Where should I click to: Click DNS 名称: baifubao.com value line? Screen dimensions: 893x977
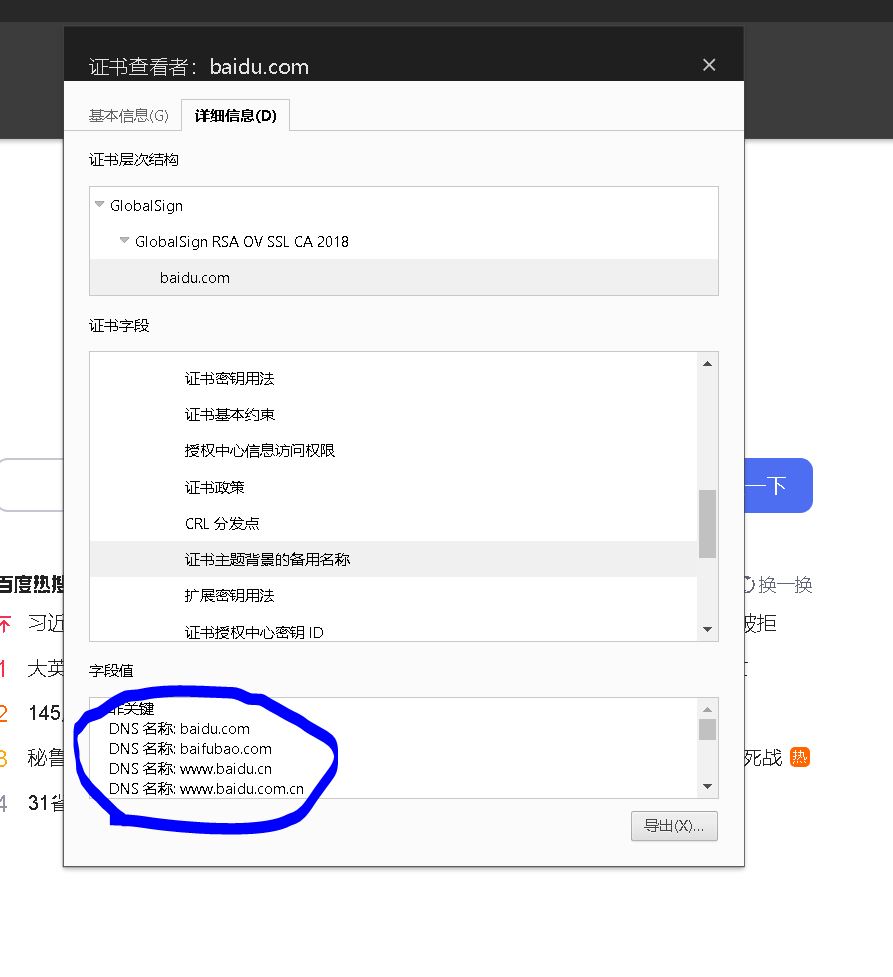(x=190, y=749)
